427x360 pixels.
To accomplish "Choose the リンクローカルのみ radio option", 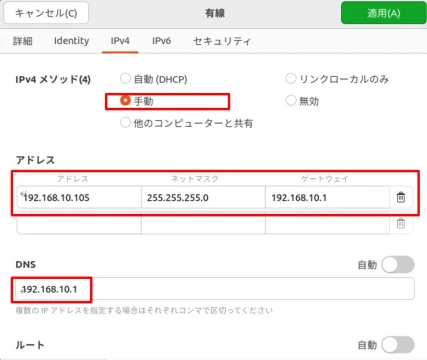I will [x=291, y=79].
